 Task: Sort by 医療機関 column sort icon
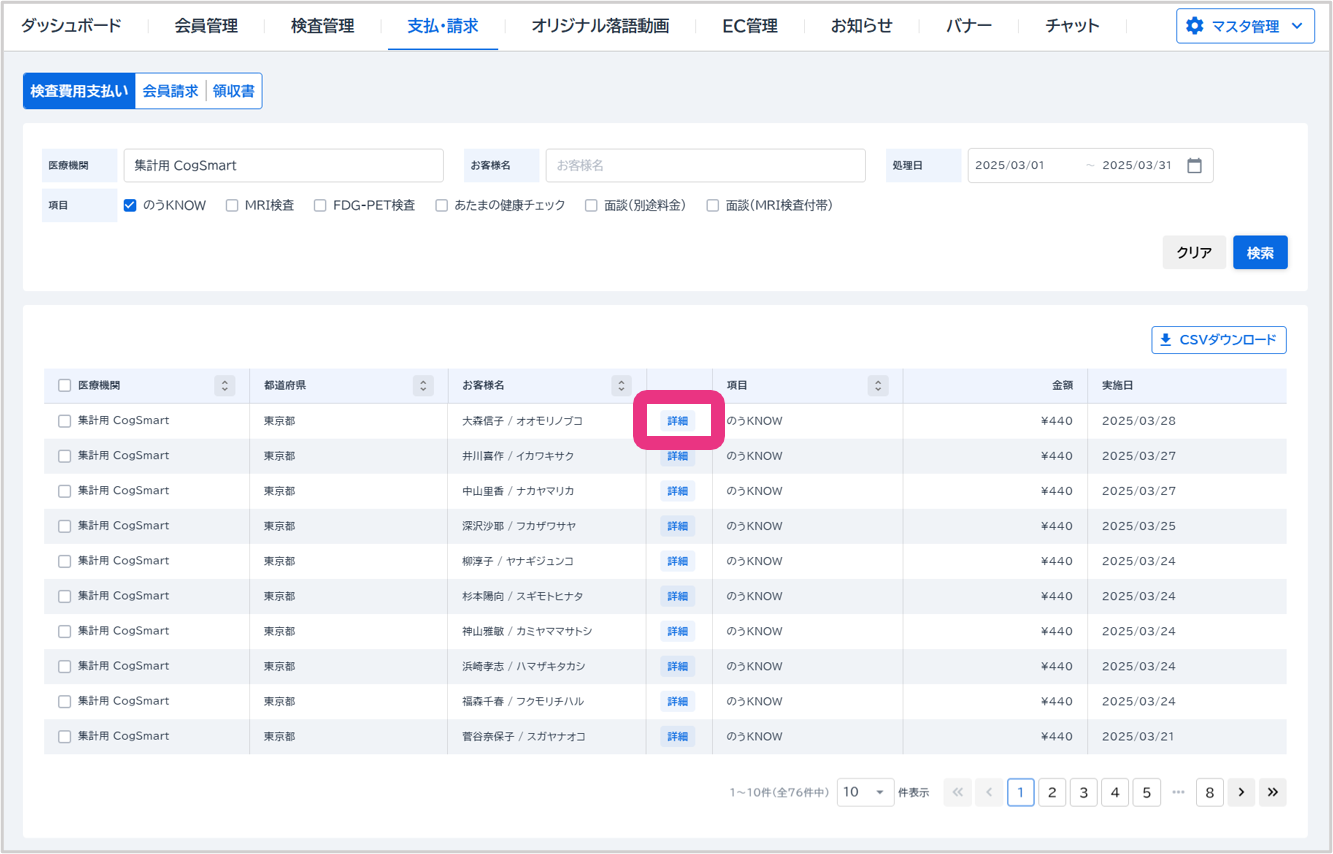coord(225,386)
